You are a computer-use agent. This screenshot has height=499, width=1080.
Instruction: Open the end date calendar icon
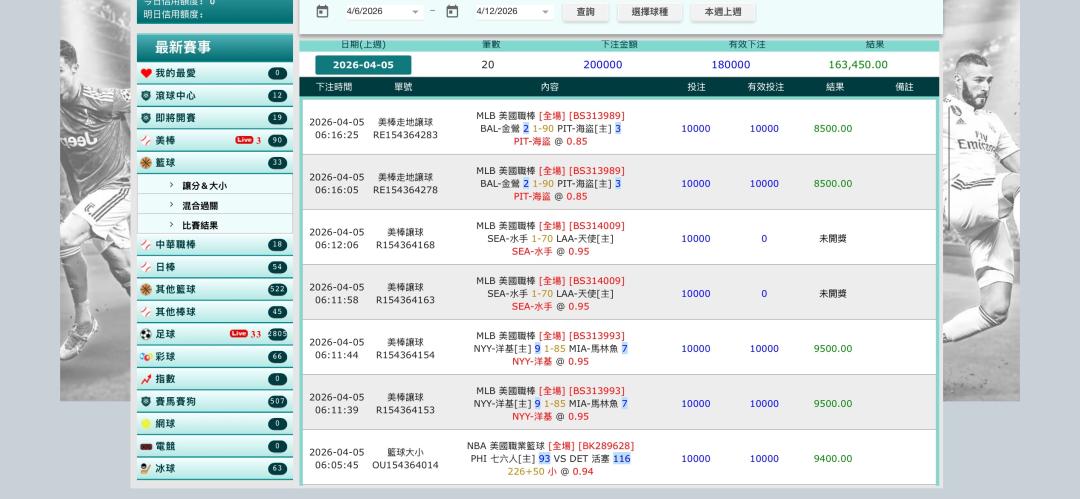coord(452,12)
